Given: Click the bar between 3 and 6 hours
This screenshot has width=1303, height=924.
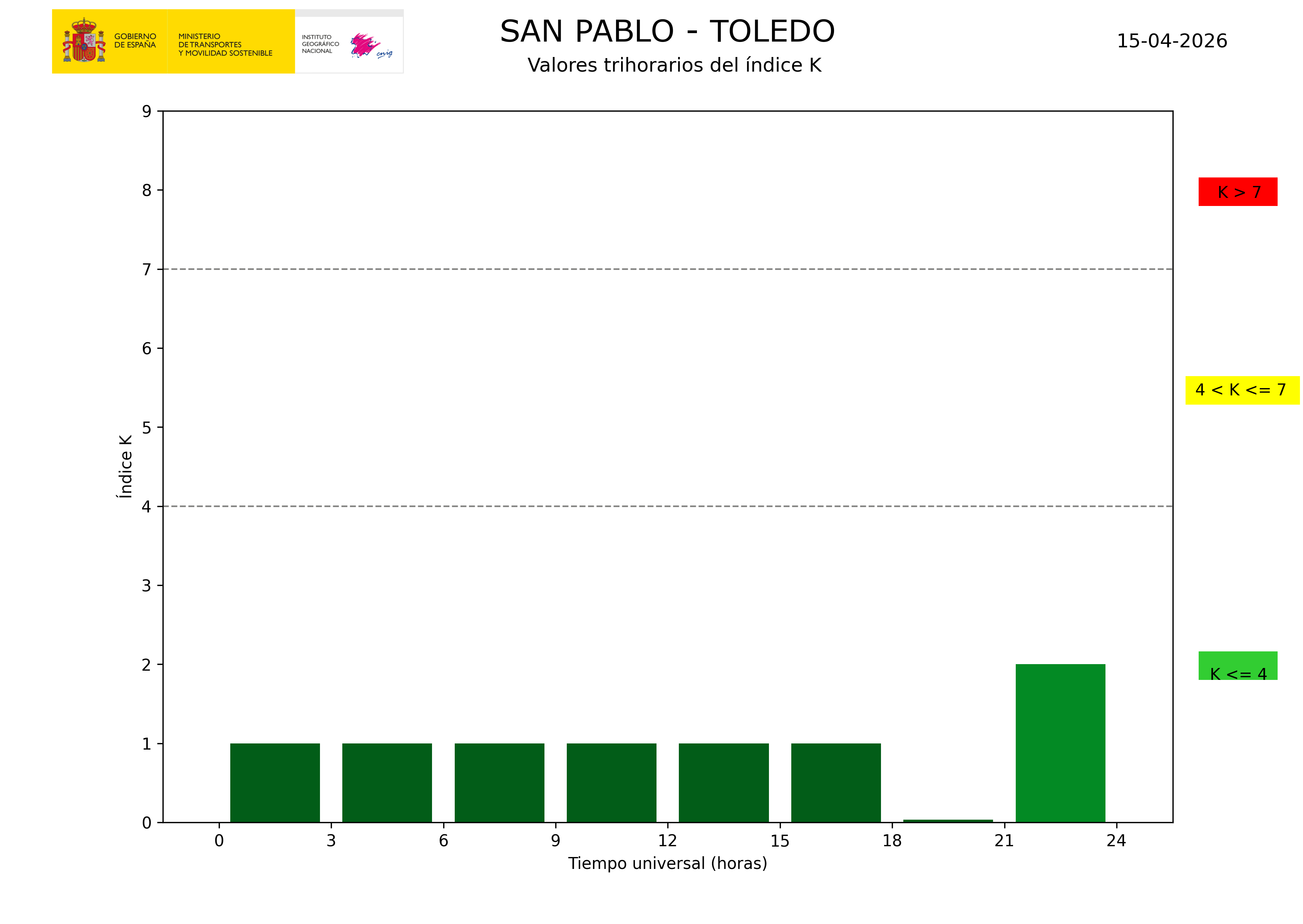Looking at the screenshot, I should click(x=387, y=782).
